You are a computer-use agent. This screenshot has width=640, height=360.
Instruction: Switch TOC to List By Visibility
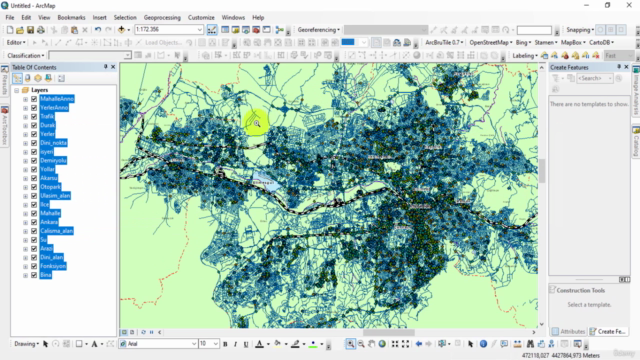pos(38,78)
